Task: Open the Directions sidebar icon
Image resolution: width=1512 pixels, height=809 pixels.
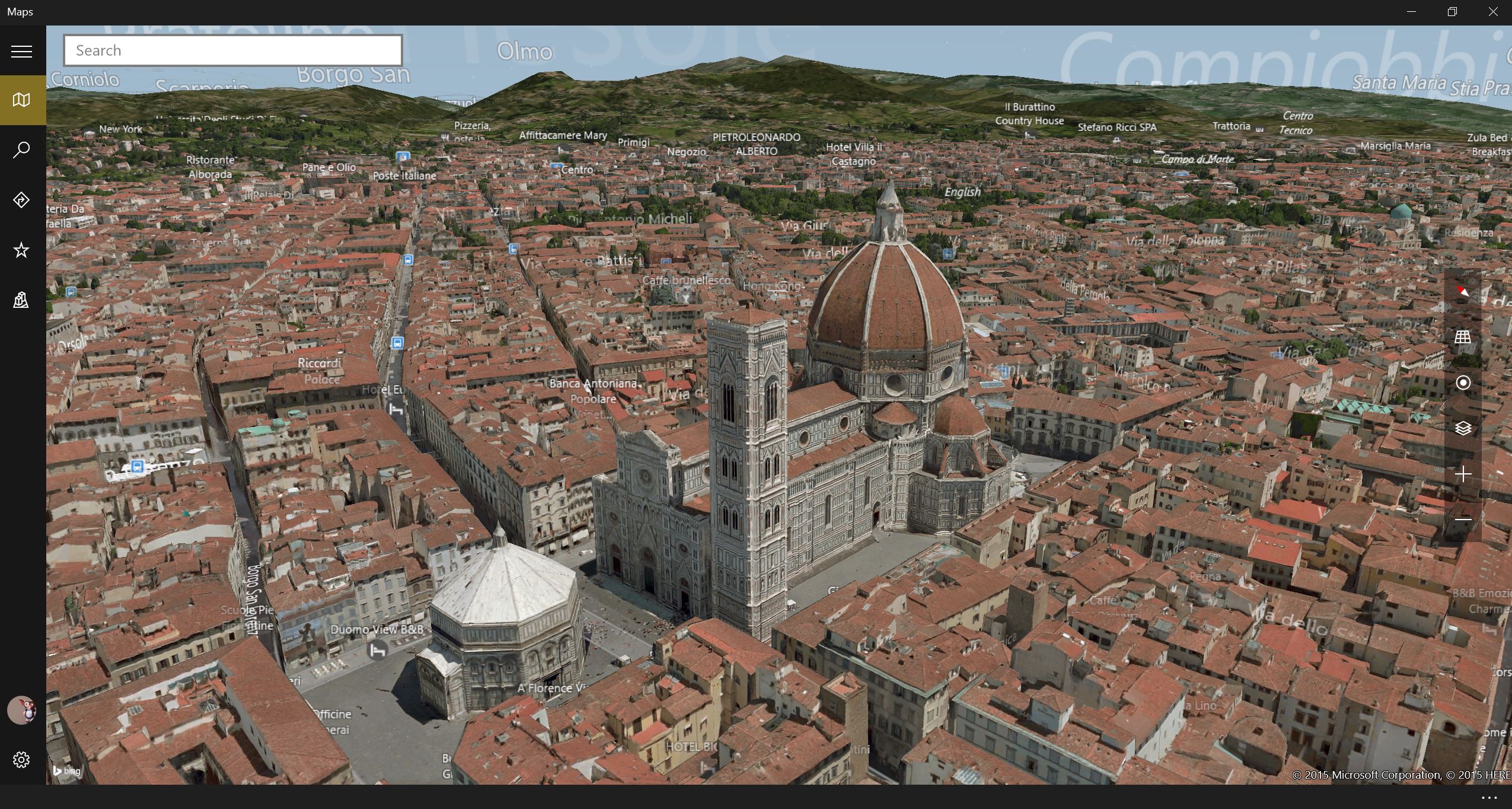Action: click(x=21, y=200)
